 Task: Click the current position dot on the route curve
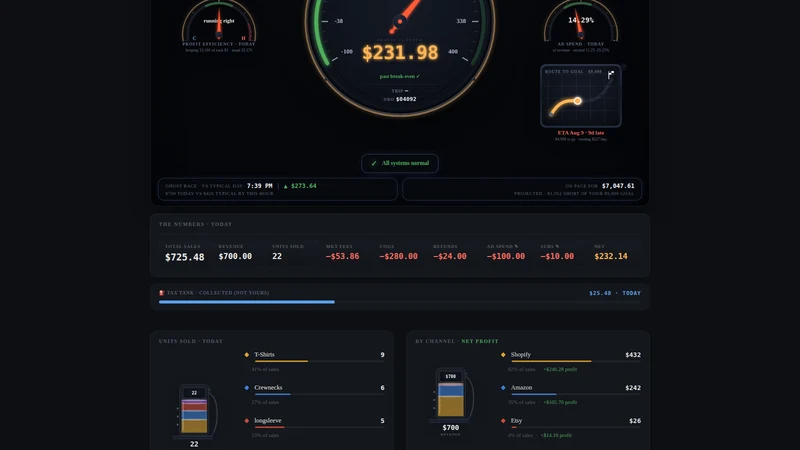(578, 101)
